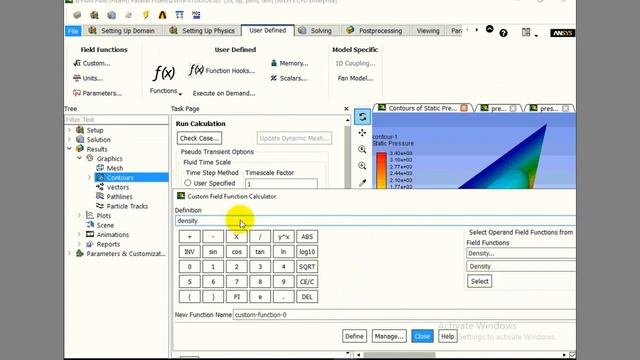Click the Reports icon in the tree
640x360 pixels.
coord(90,244)
